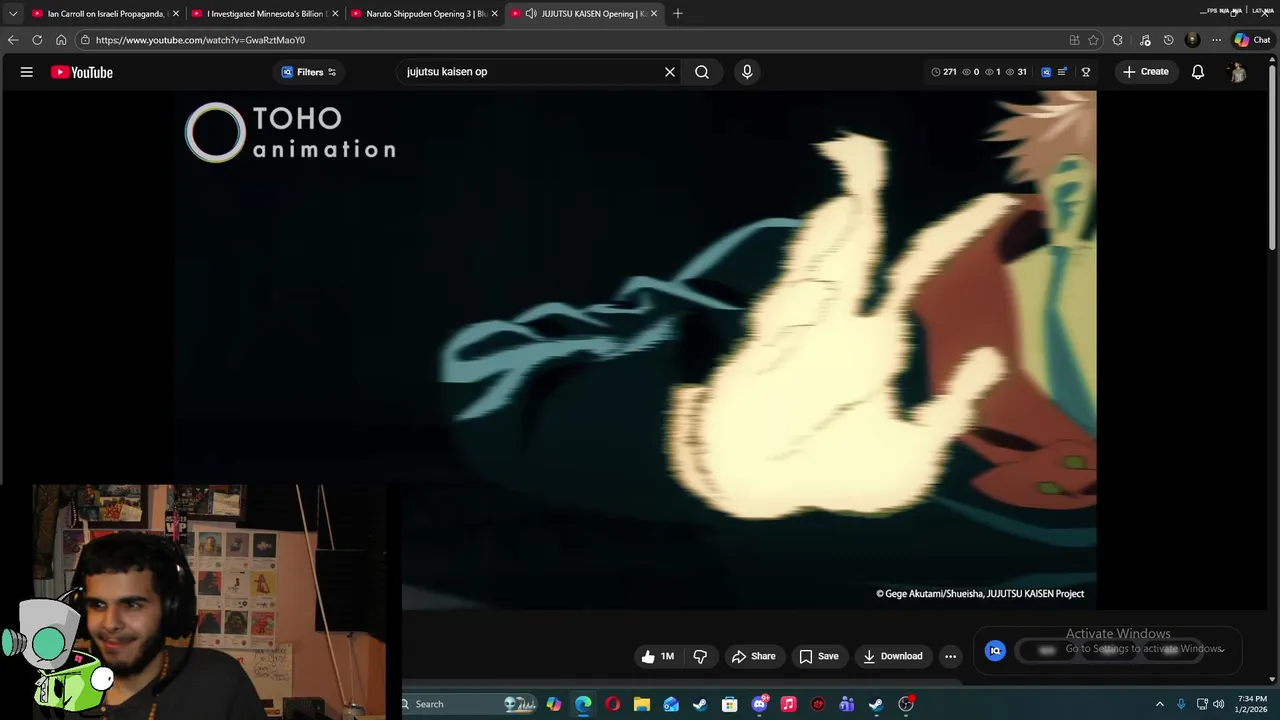Open a new browser tab
Viewport: 1280px width, 720px height.
pos(678,13)
